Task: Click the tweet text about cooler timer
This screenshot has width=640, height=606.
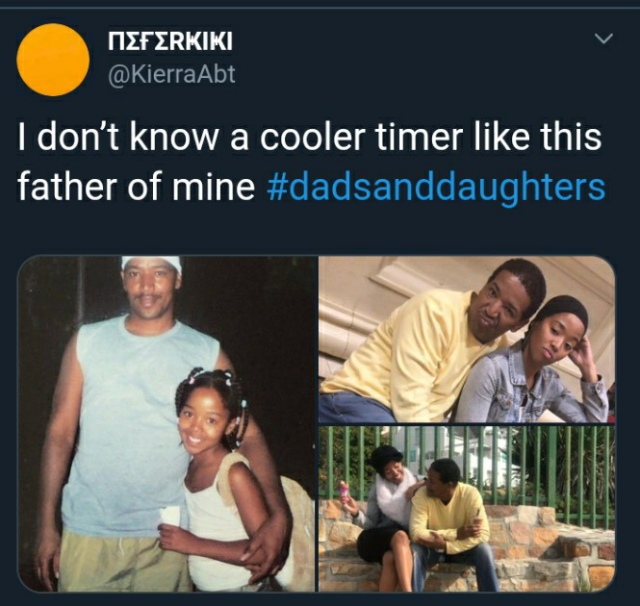Action: click(311, 162)
